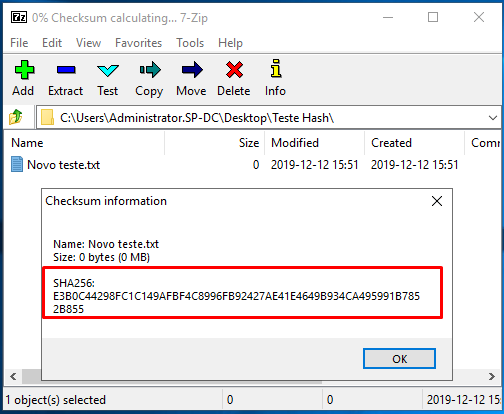
Task: Click the 7-Zip application title icon
Action: (x=19, y=17)
